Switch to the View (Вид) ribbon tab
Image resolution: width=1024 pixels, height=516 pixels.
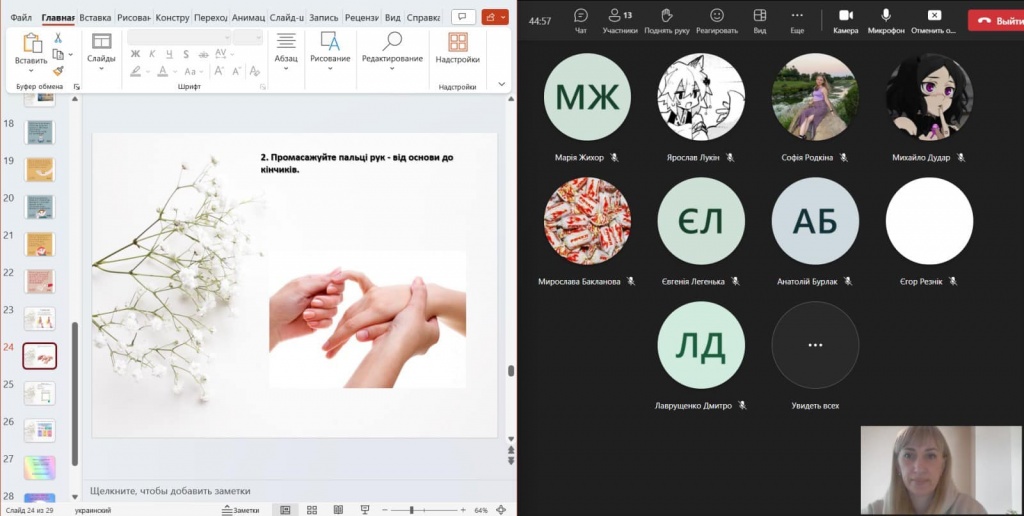pyautogui.click(x=393, y=17)
